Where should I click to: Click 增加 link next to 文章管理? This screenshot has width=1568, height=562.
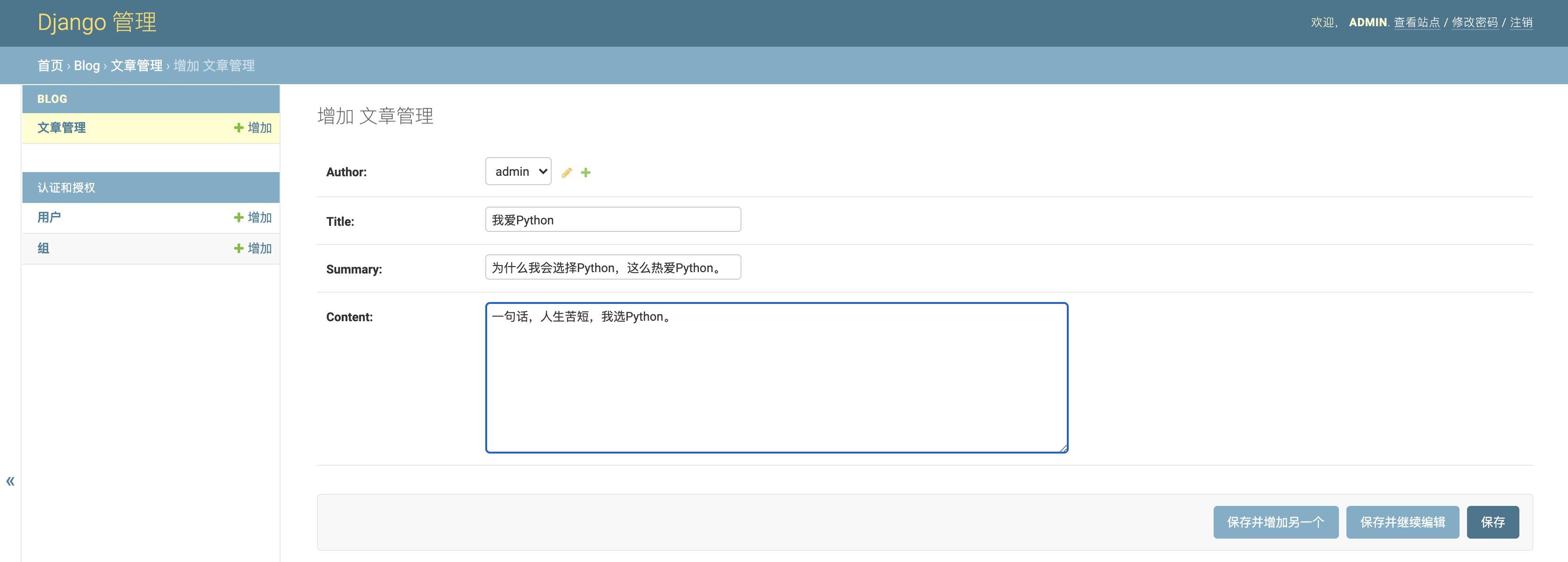click(x=252, y=127)
